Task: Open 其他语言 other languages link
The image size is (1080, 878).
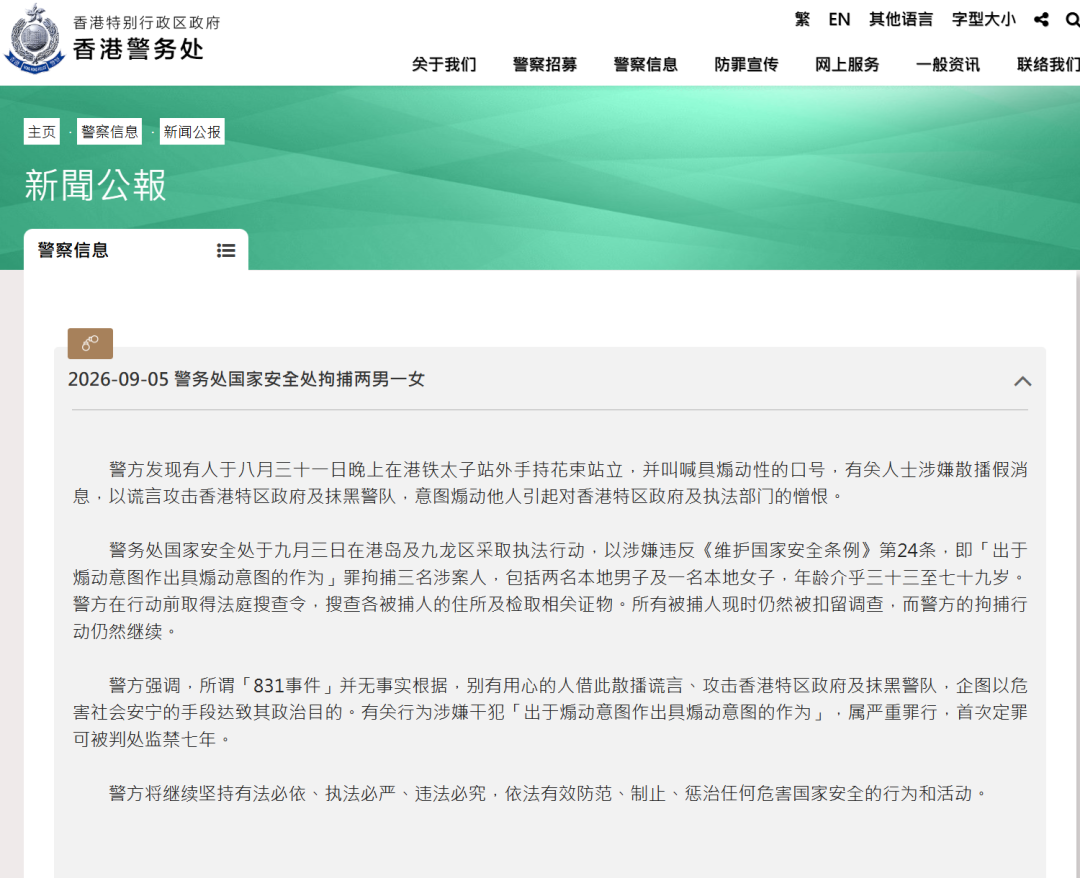Action: click(901, 19)
